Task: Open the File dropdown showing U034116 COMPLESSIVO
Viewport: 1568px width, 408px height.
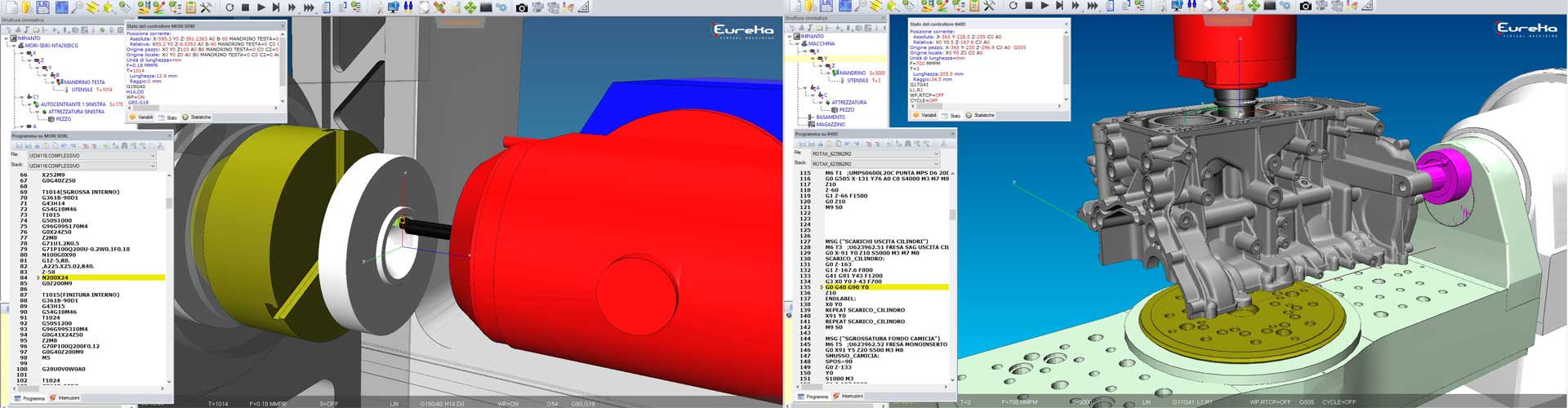Action: (x=91, y=155)
